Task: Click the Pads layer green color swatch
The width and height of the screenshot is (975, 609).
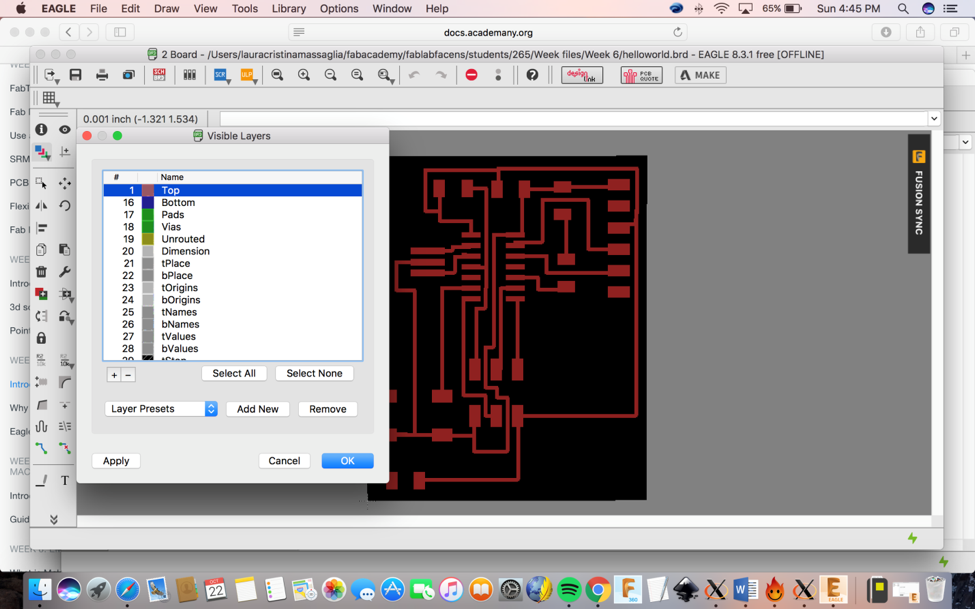Action: (148, 215)
